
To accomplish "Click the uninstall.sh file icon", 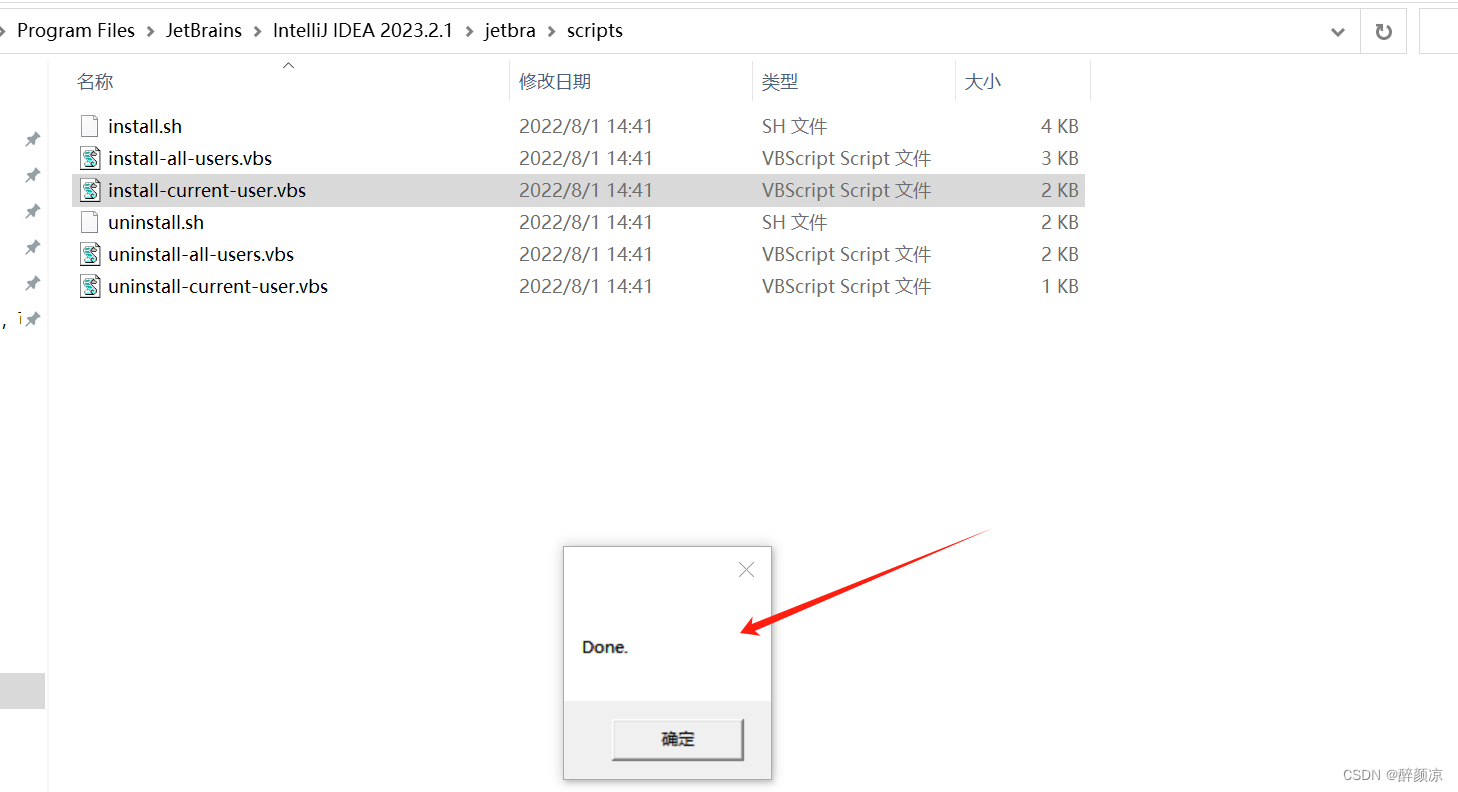I will click(x=90, y=222).
